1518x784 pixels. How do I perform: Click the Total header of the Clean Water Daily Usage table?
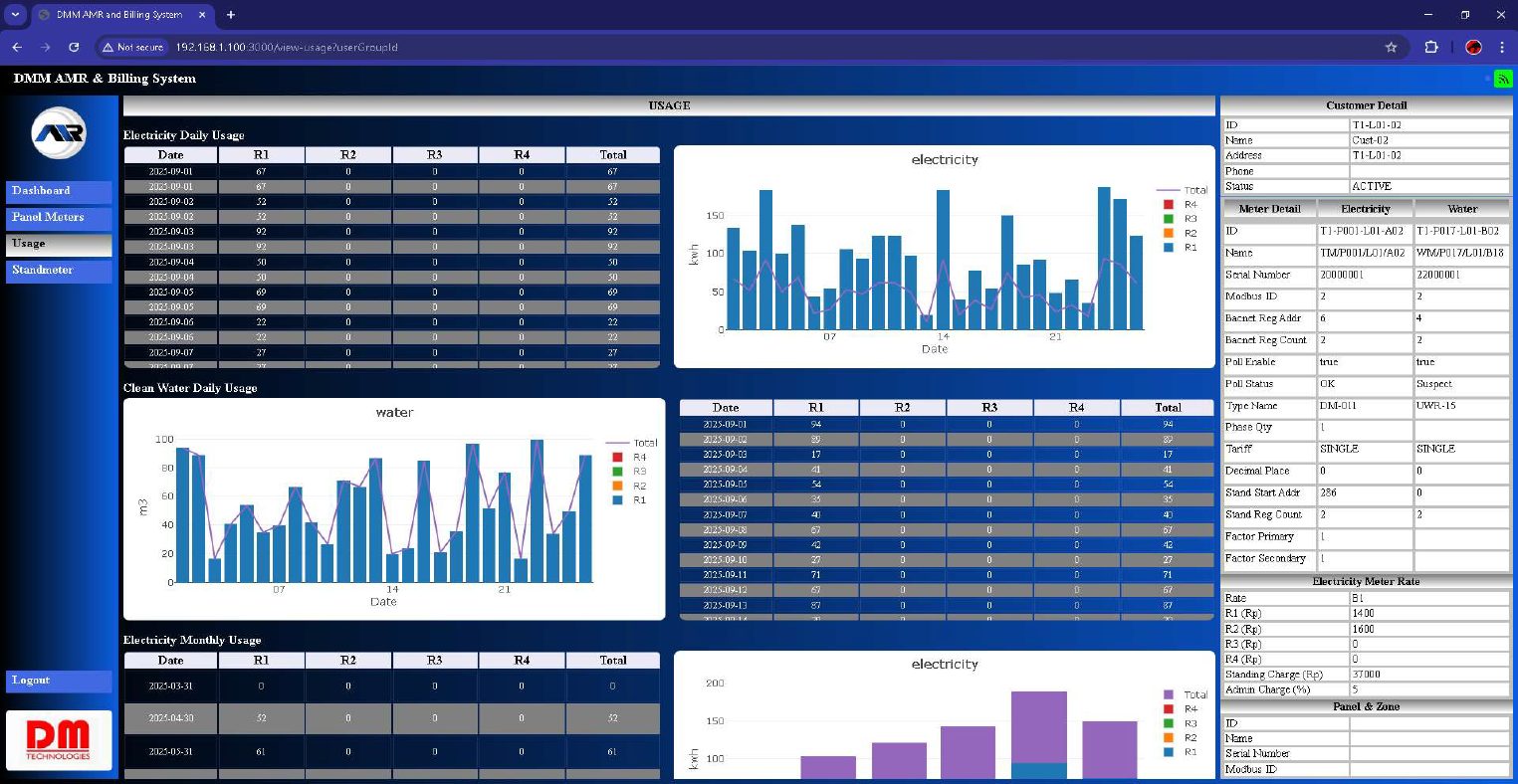1169,408
